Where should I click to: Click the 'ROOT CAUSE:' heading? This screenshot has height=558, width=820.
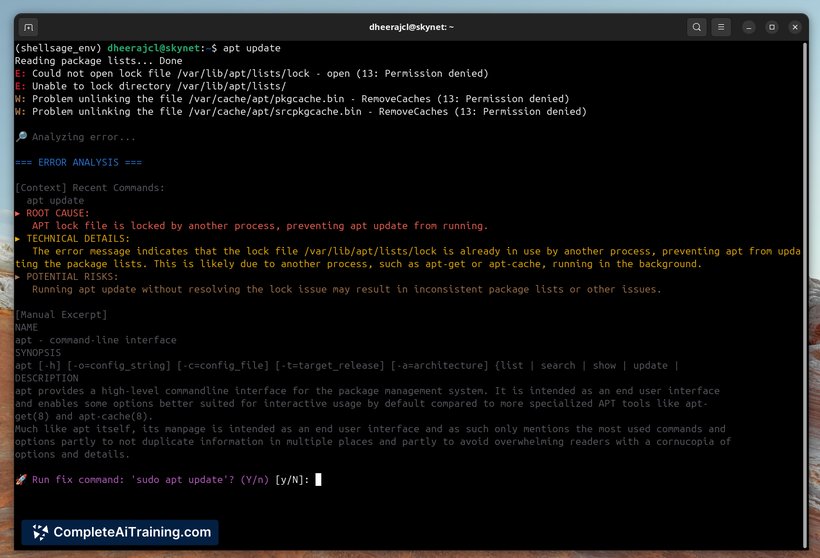[x=58, y=213]
